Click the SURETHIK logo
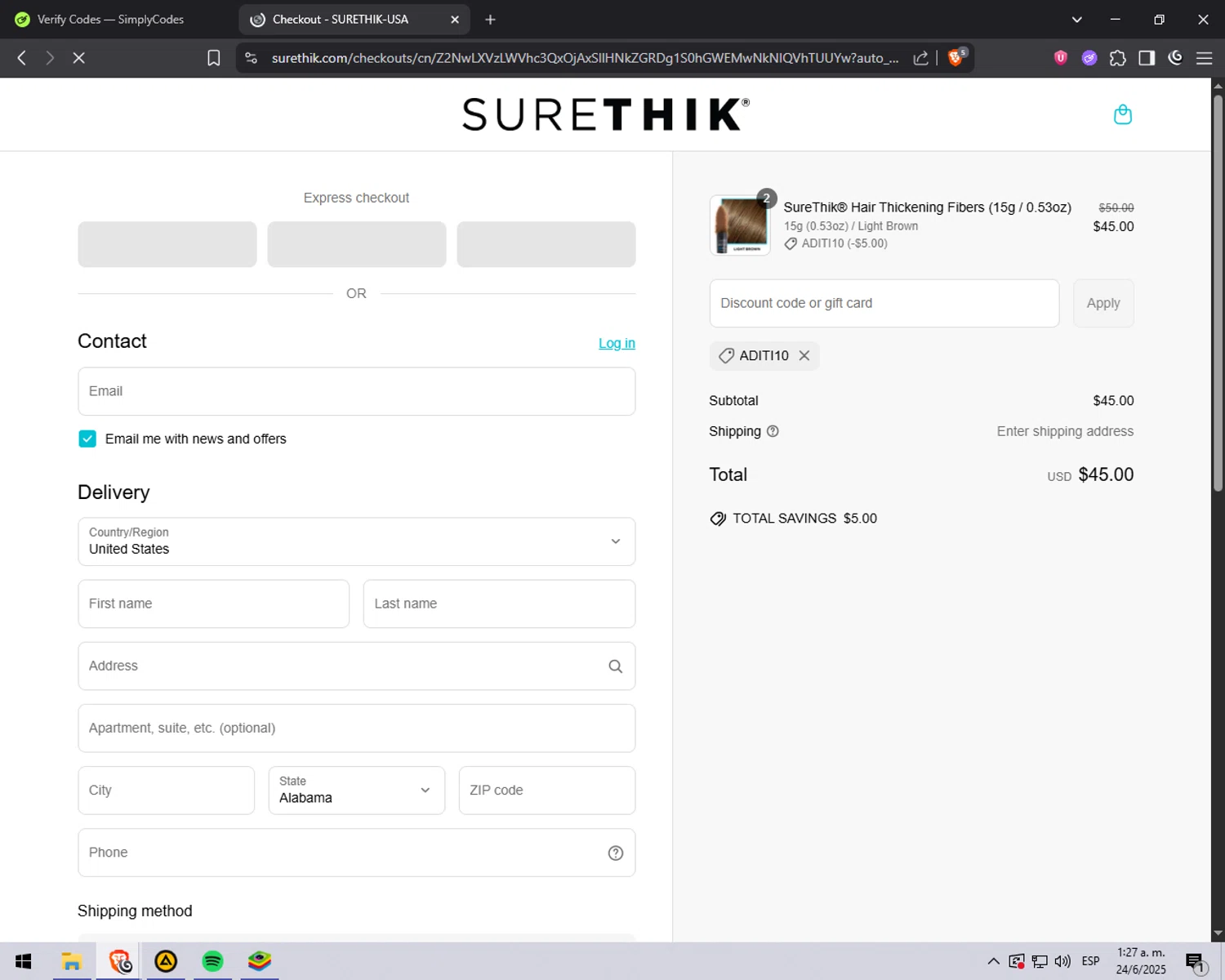The width and height of the screenshot is (1225, 980). tap(606, 114)
